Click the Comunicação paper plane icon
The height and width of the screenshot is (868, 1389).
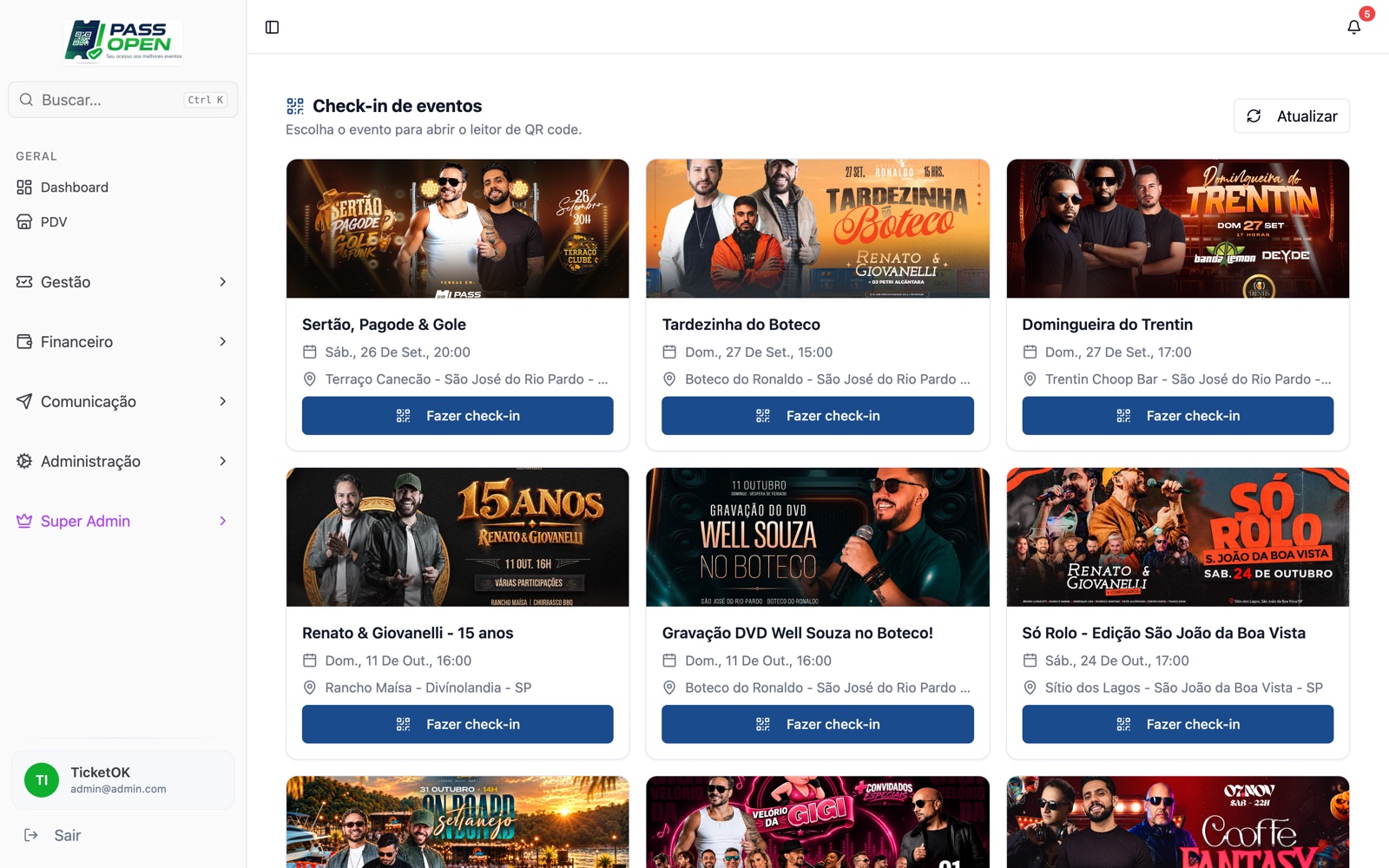24,401
